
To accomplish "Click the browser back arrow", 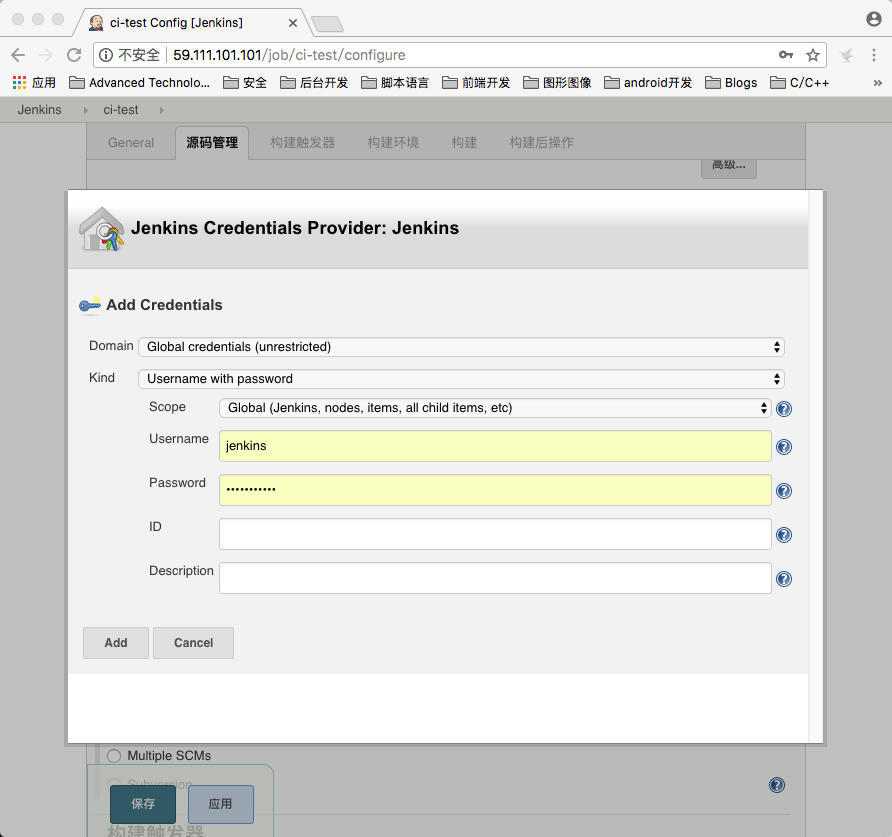I will click(18, 55).
